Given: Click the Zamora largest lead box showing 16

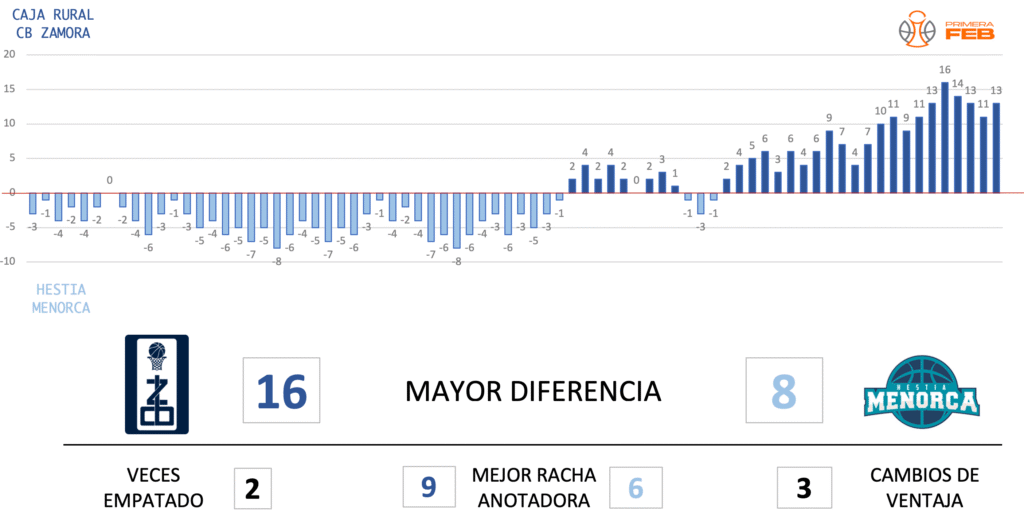Looking at the screenshot, I should [281, 390].
